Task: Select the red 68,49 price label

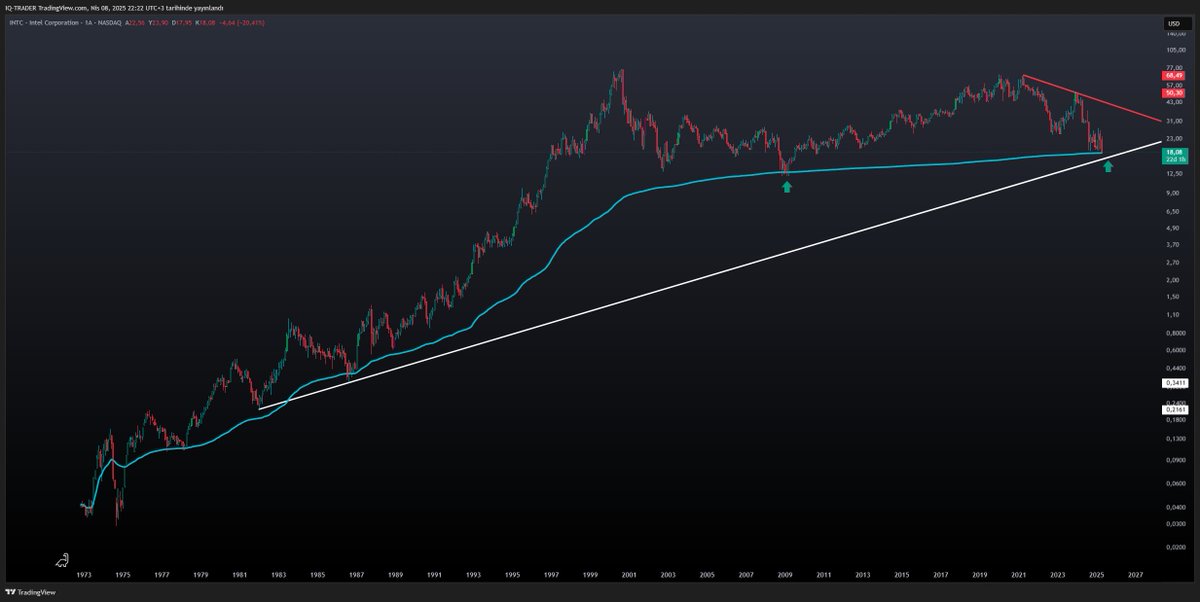Action: click(1173, 76)
